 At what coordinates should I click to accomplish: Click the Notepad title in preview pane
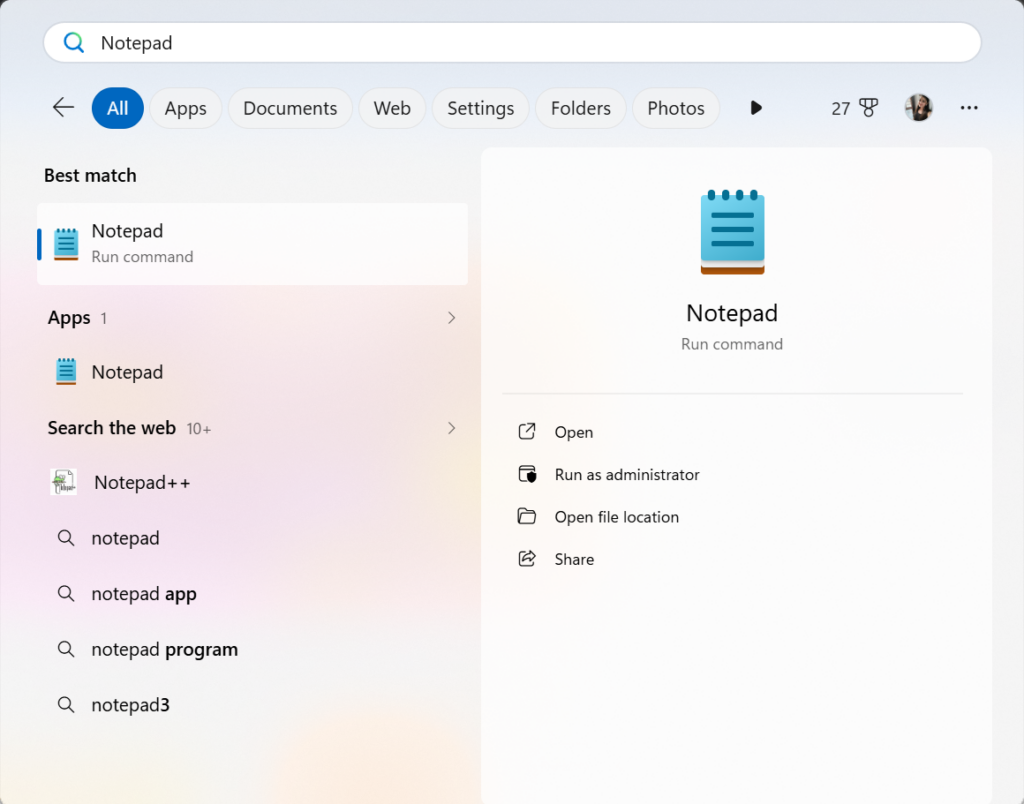(x=732, y=314)
